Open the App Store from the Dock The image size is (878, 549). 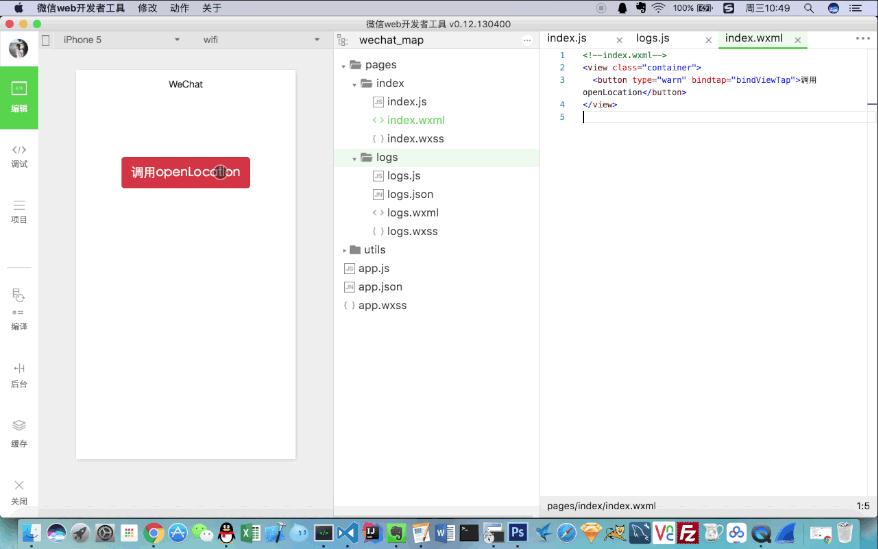point(178,533)
